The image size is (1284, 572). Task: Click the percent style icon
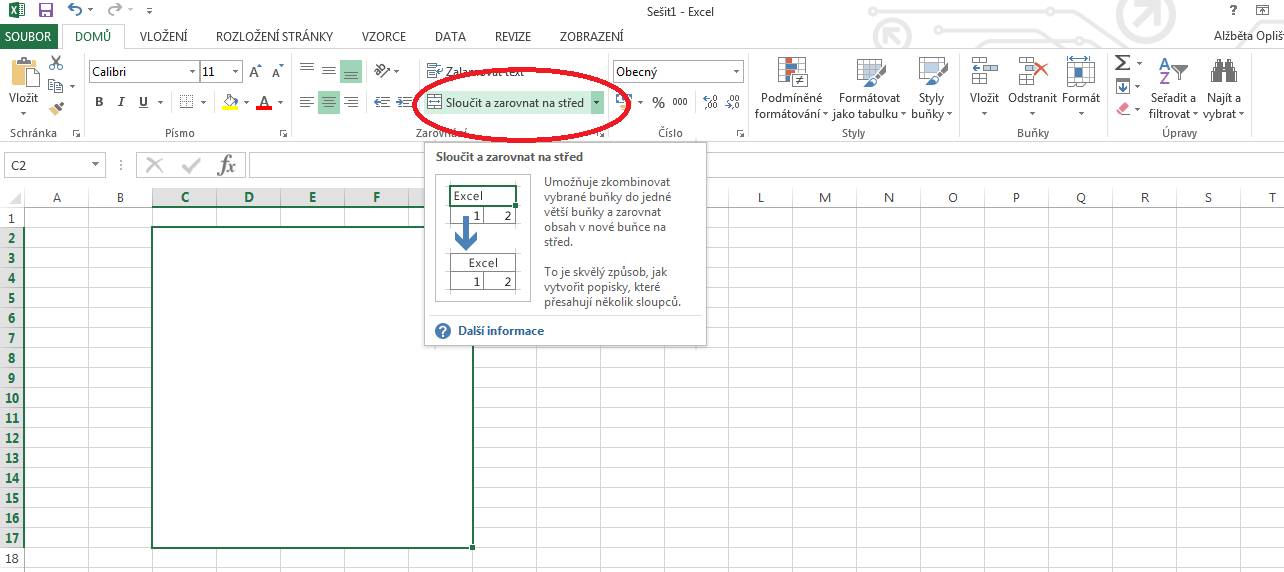click(x=658, y=102)
